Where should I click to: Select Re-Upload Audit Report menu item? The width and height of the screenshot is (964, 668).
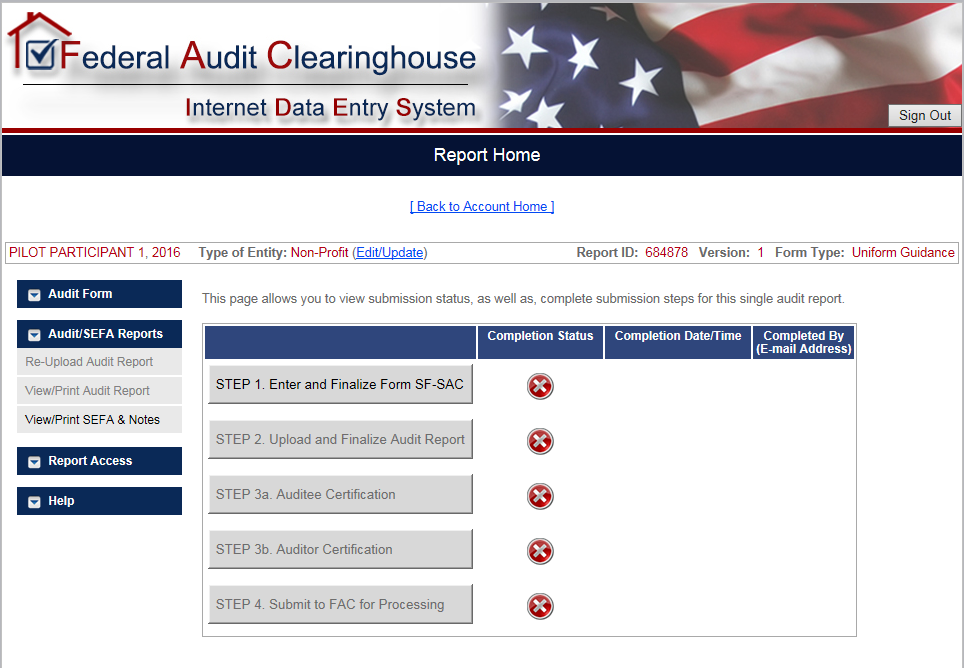pos(100,362)
